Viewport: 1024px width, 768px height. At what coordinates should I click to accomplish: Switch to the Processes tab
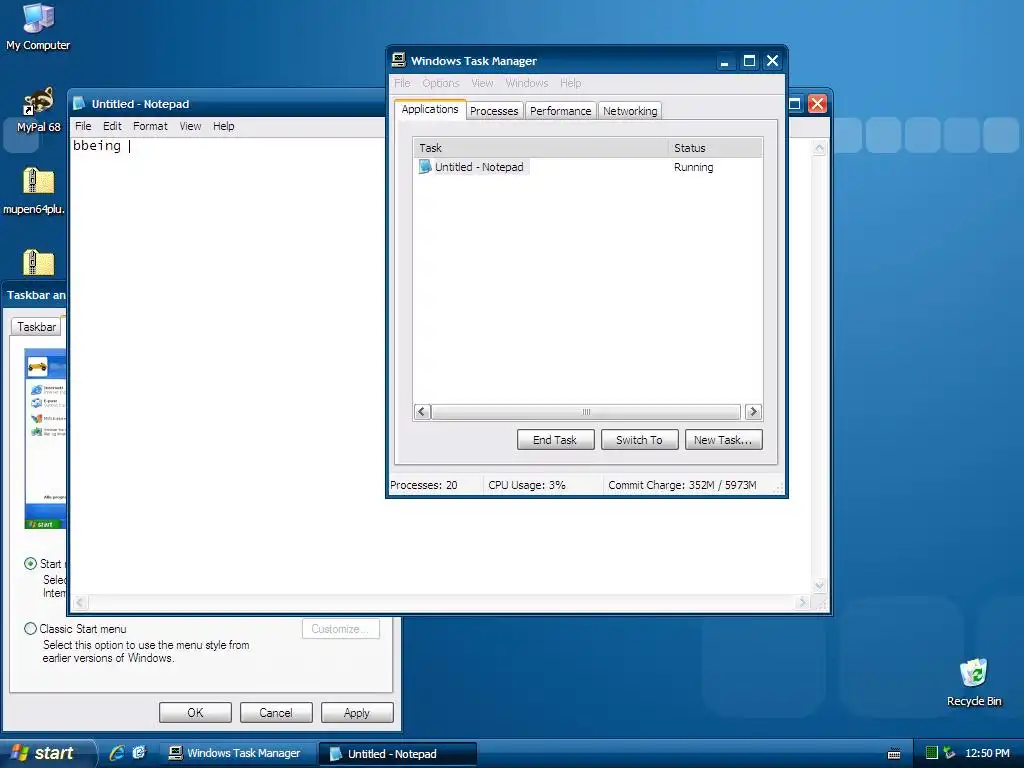tap(494, 111)
